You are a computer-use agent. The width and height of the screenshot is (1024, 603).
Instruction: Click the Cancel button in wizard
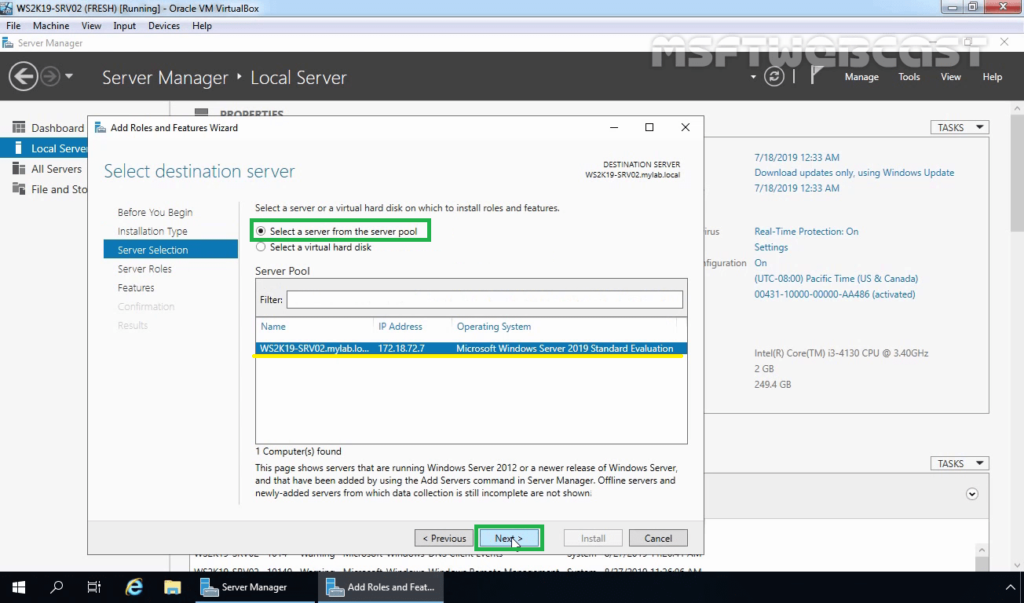pos(658,538)
